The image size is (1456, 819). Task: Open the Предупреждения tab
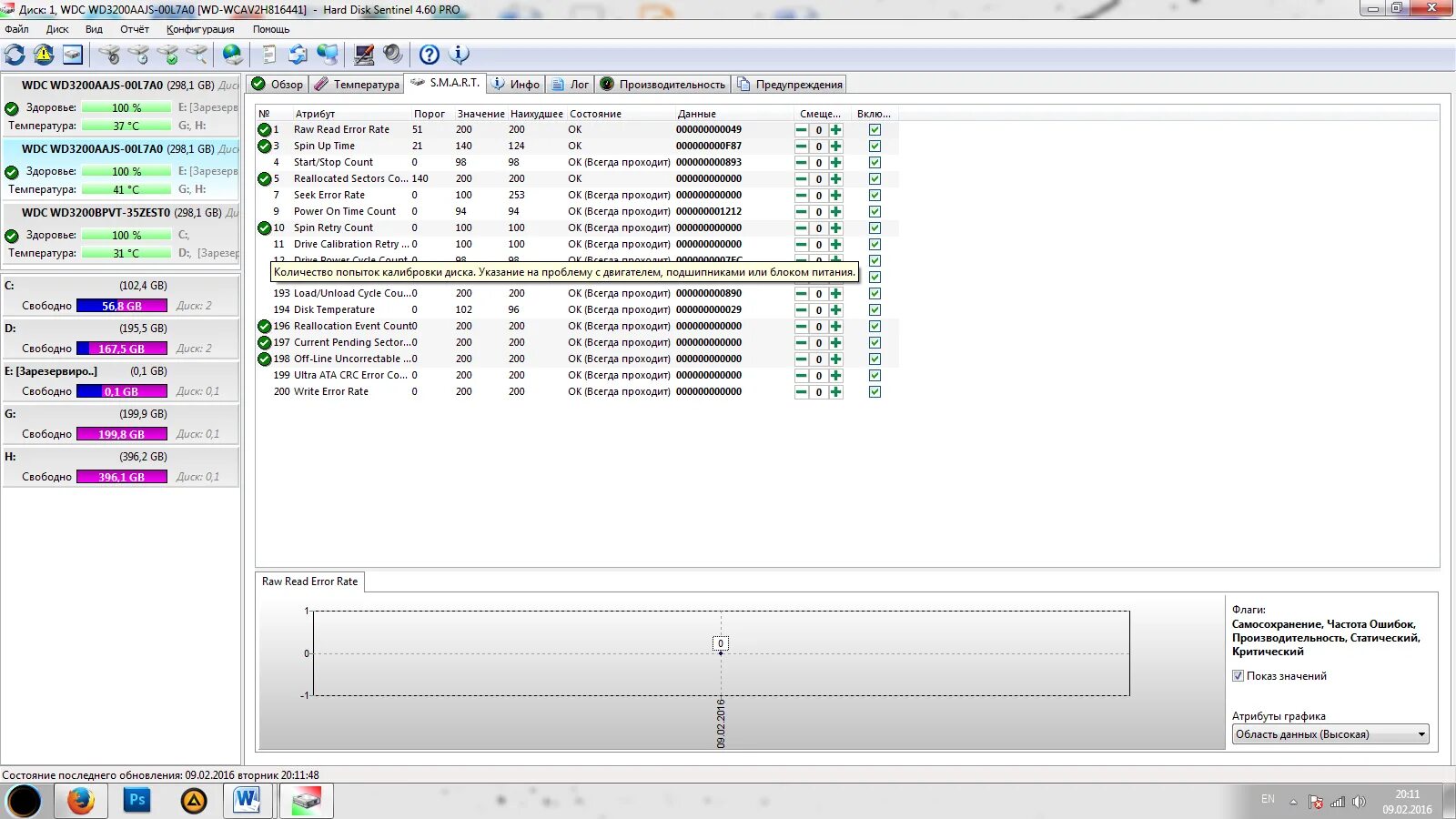point(790,85)
